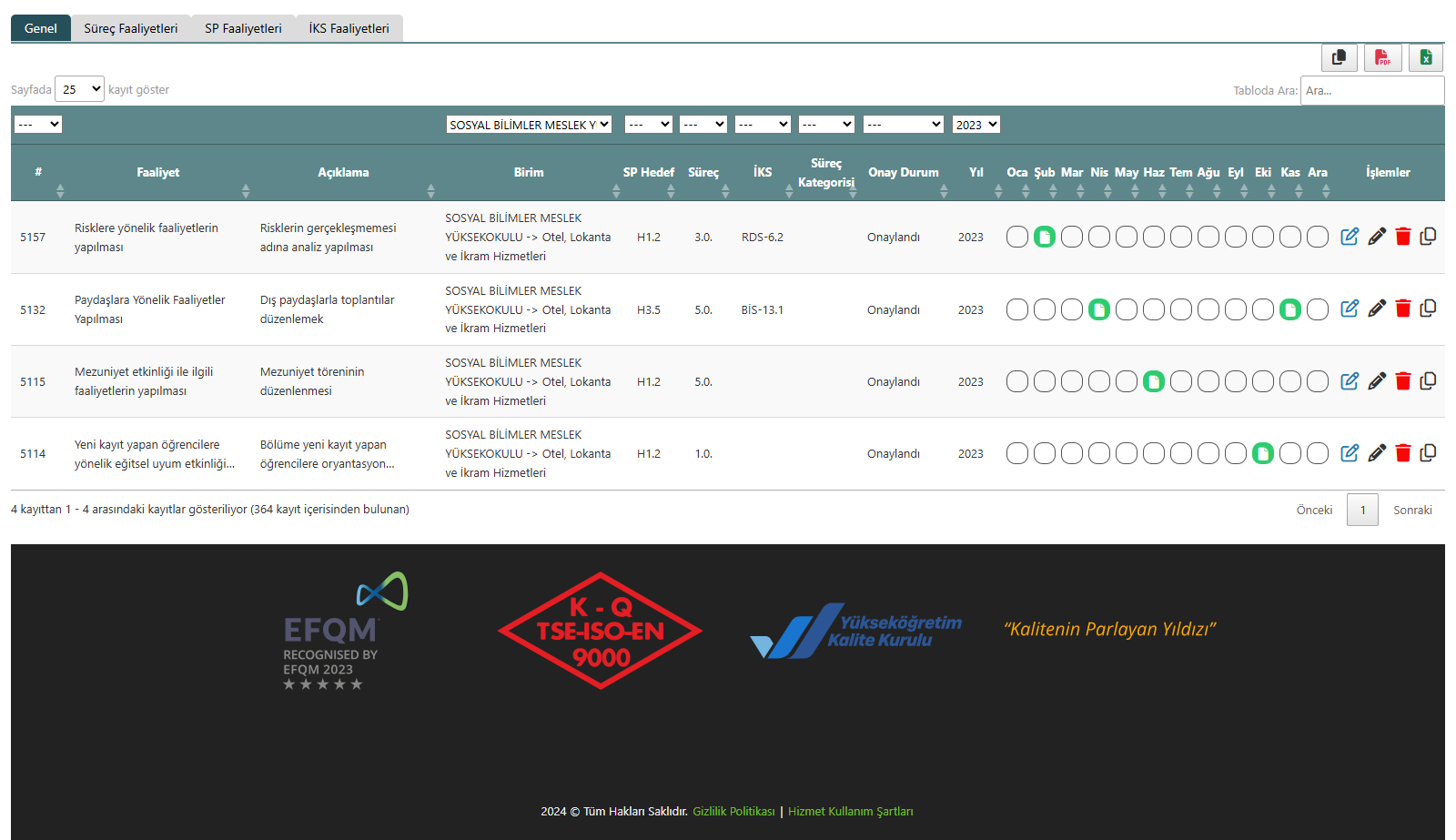Export the table as PDF
Image resolution: width=1456 pixels, height=840 pixels.
(x=1382, y=57)
